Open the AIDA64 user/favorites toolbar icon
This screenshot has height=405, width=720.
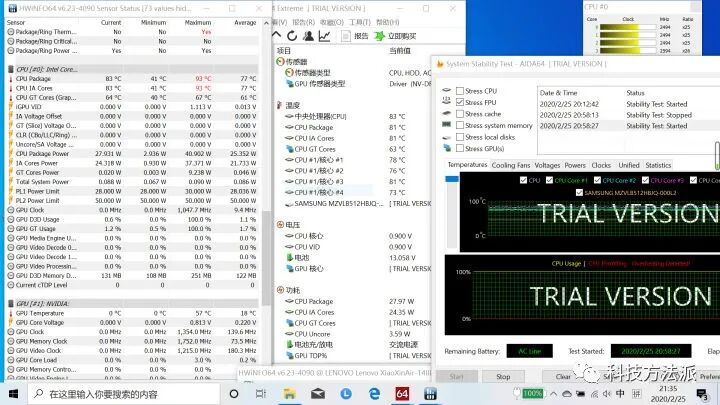click(x=309, y=36)
